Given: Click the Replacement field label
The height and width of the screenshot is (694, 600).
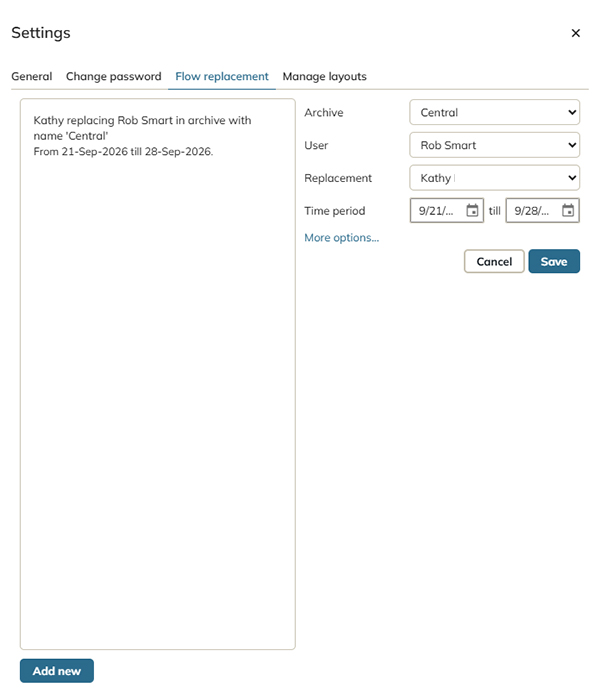Looking at the screenshot, I should click(338, 178).
